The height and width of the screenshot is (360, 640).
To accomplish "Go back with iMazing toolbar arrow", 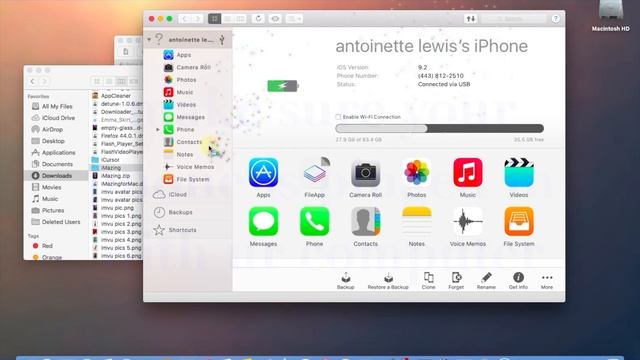I will click(x=184, y=19).
